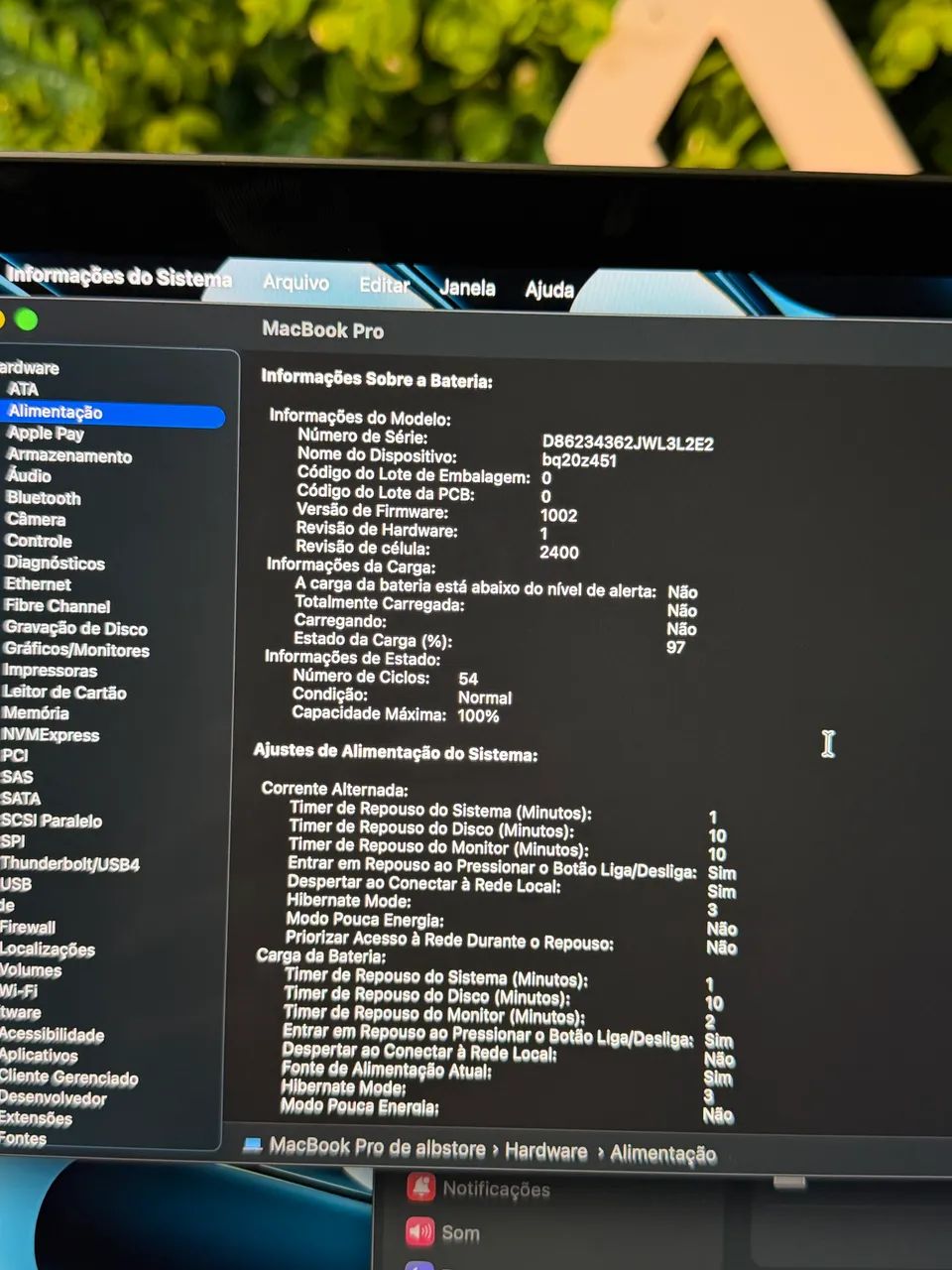Click Hardware in the path bar

(x=546, y=1151)
